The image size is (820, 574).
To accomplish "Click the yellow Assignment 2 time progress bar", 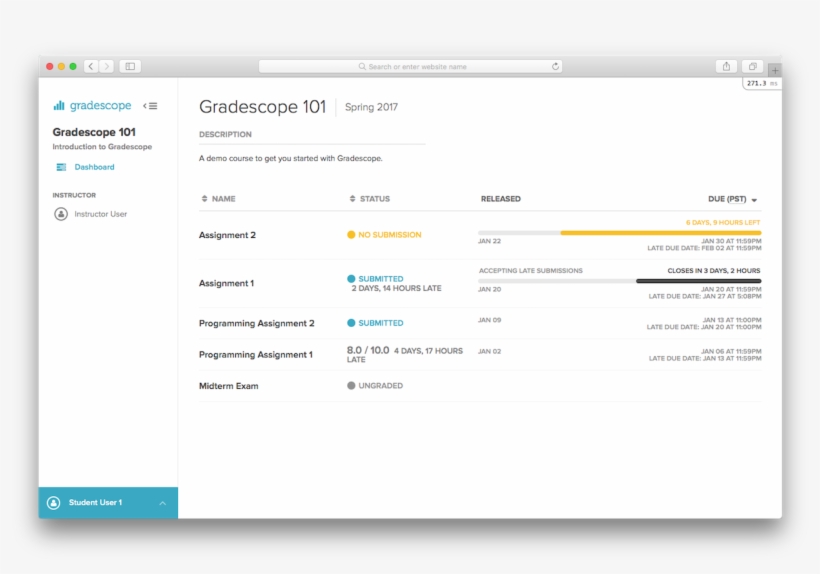I will coord(660,232).
